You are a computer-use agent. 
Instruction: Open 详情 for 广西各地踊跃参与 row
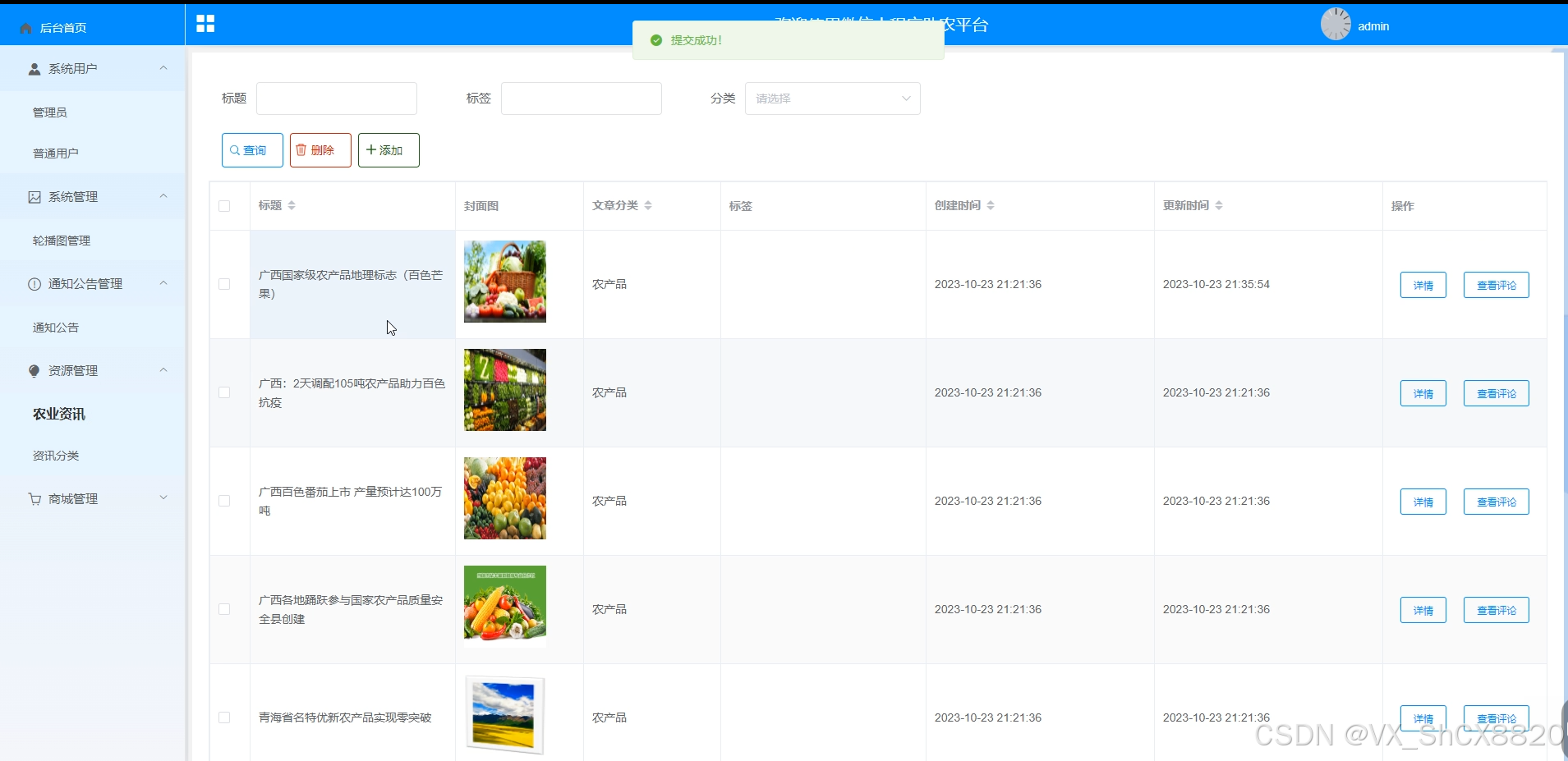tap(1423, 610)
